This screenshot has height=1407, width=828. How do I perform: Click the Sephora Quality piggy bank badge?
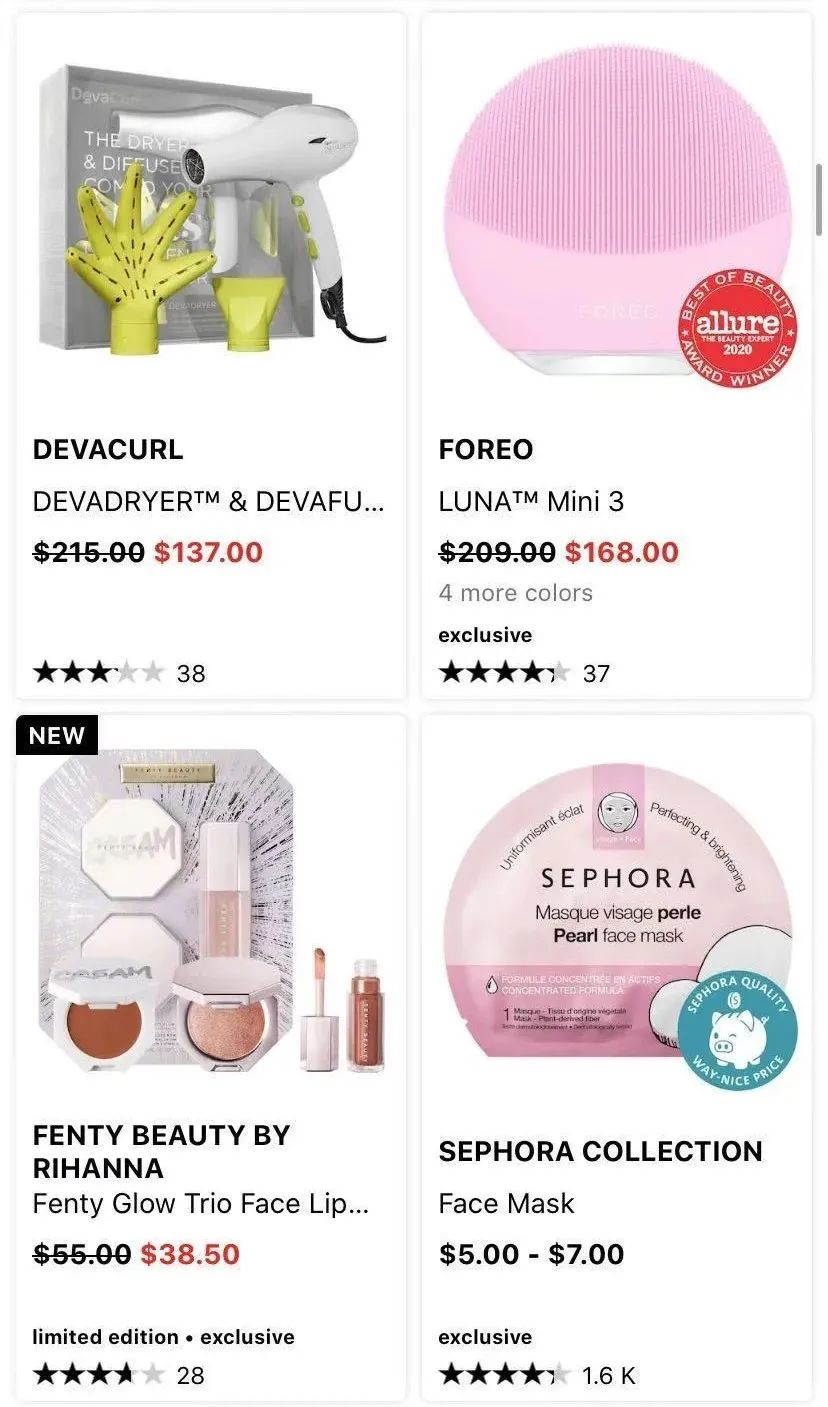point(737,1030)
